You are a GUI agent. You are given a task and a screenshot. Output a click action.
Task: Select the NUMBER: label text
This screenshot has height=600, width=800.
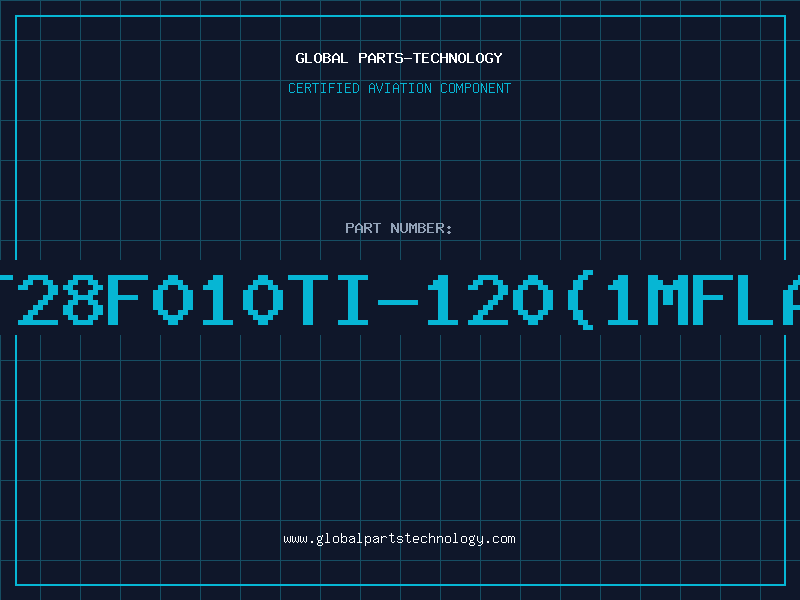[421, 228]
